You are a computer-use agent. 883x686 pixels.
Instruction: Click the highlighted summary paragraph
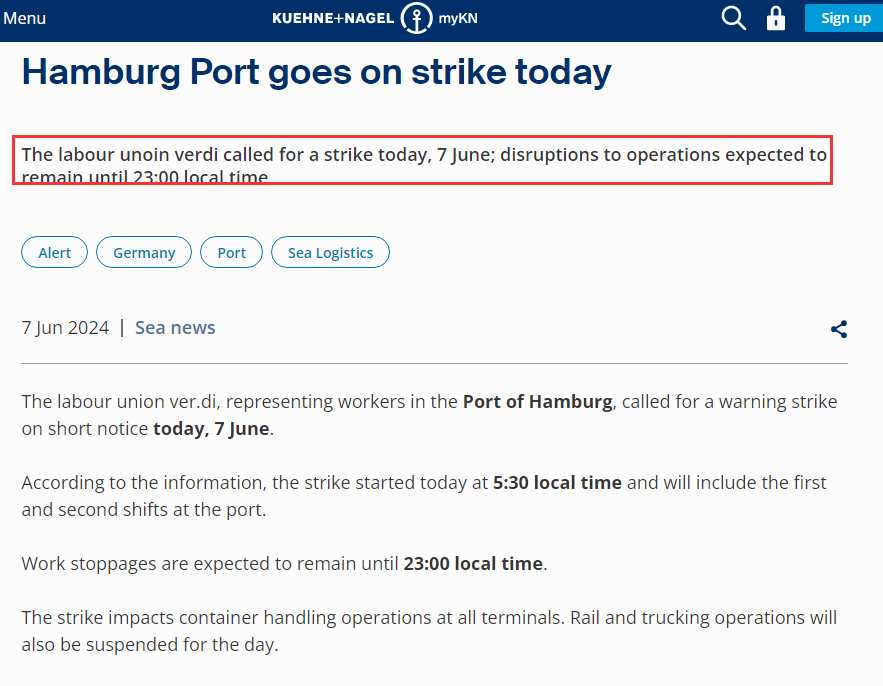click(422, 160)
